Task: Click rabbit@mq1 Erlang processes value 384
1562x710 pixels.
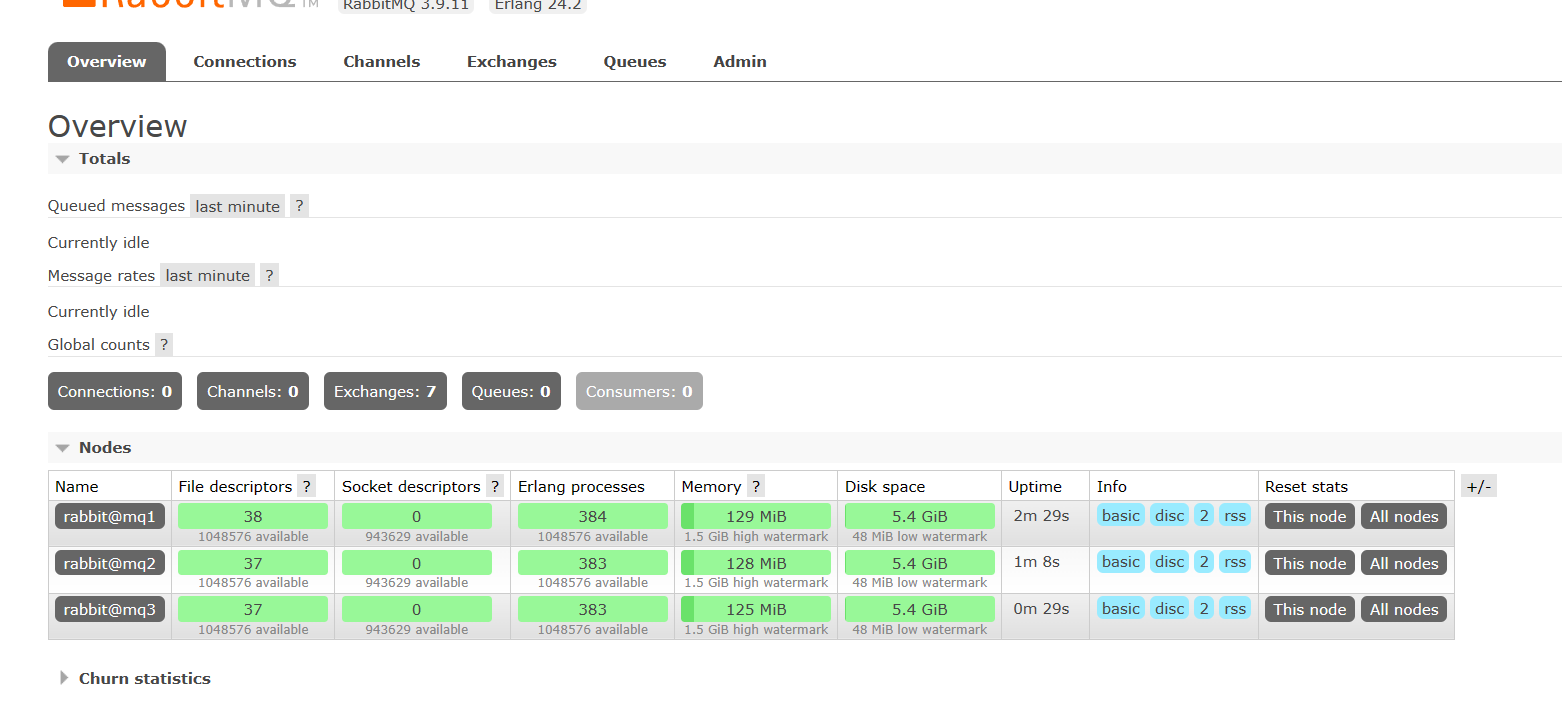Action: coord(592,516)
